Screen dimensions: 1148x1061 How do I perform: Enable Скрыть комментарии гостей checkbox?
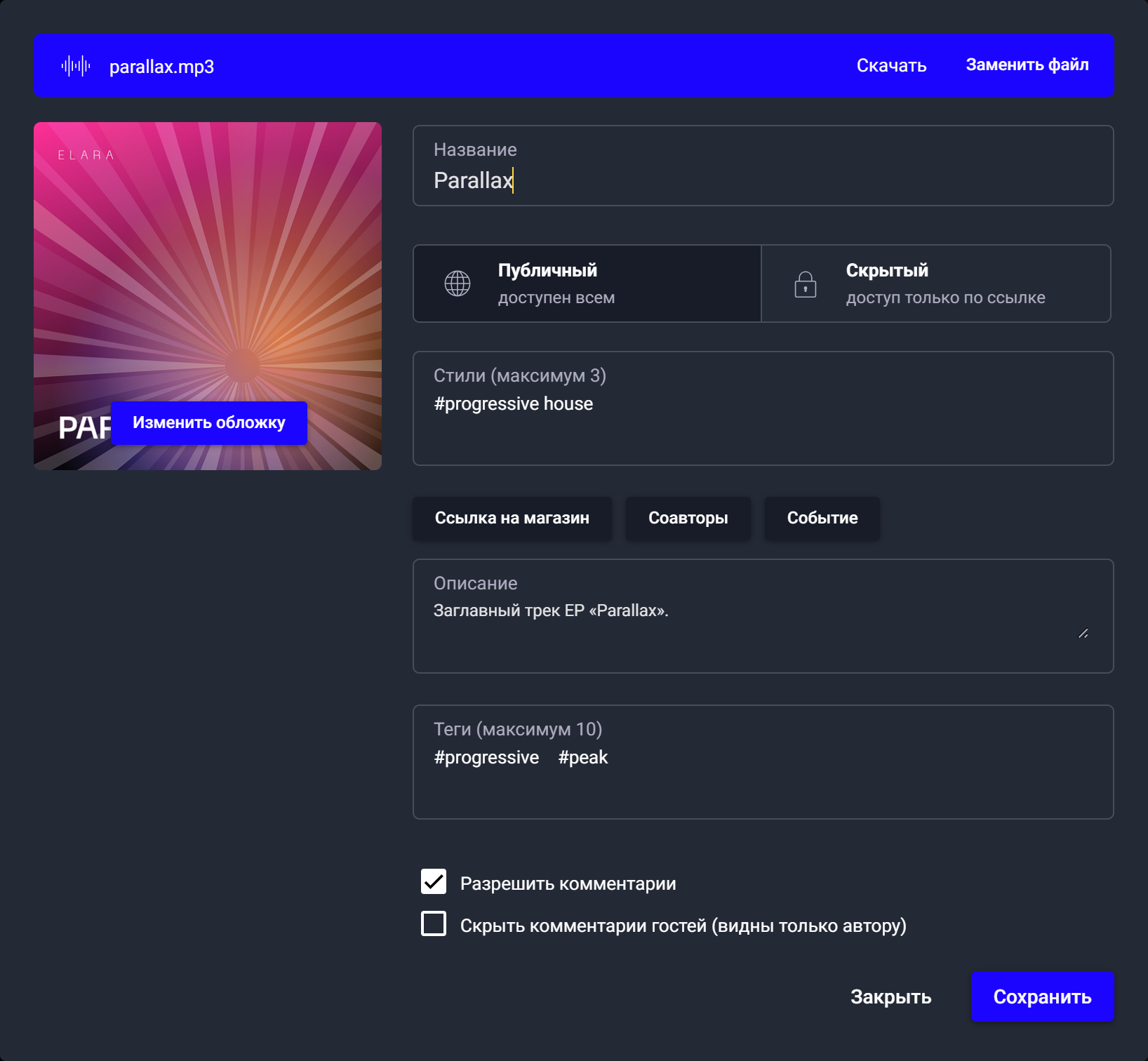click(x=434, y=923)
